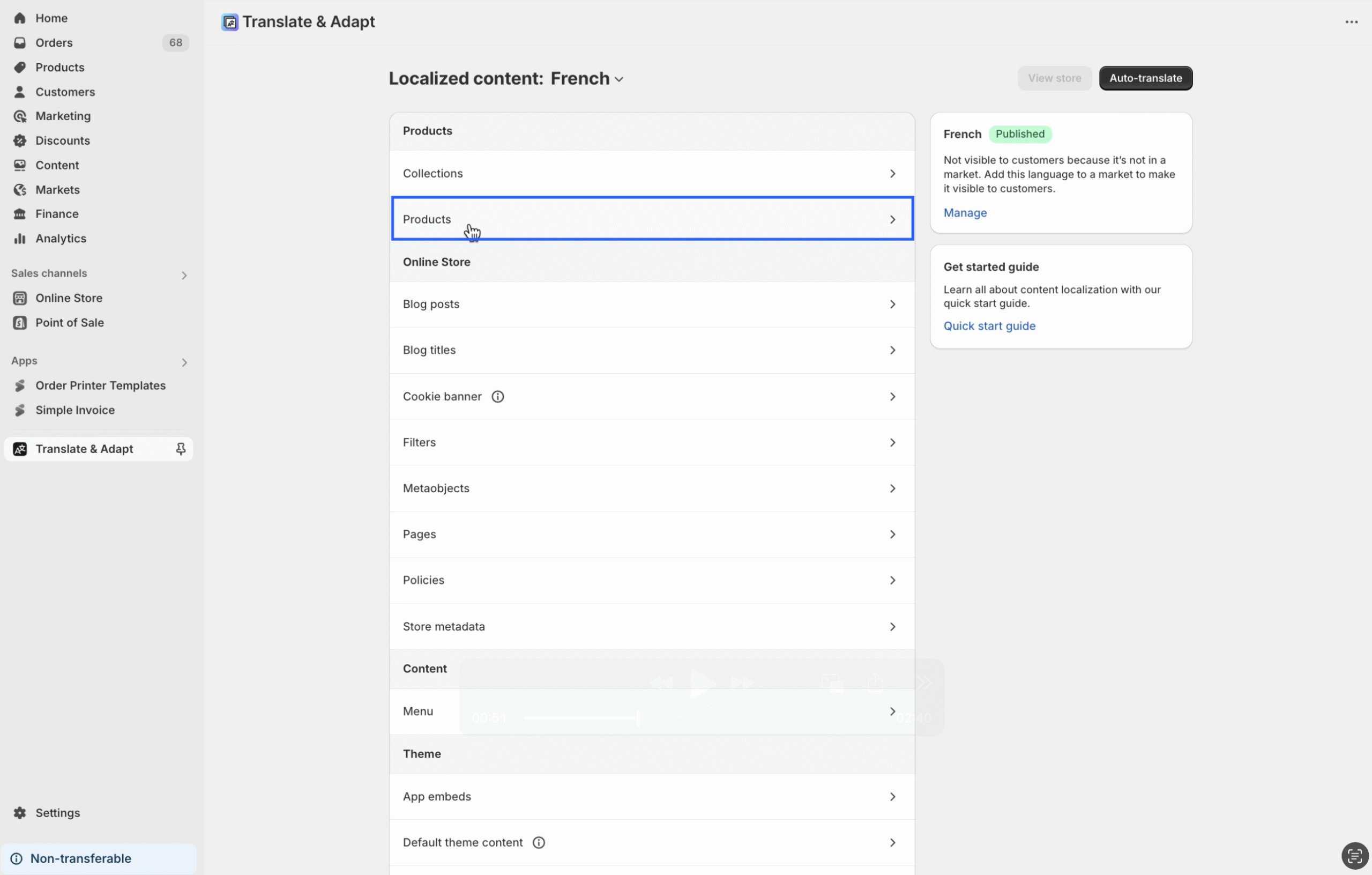
Task: Expand the Apps section chevron
Action: pos(183,362)
